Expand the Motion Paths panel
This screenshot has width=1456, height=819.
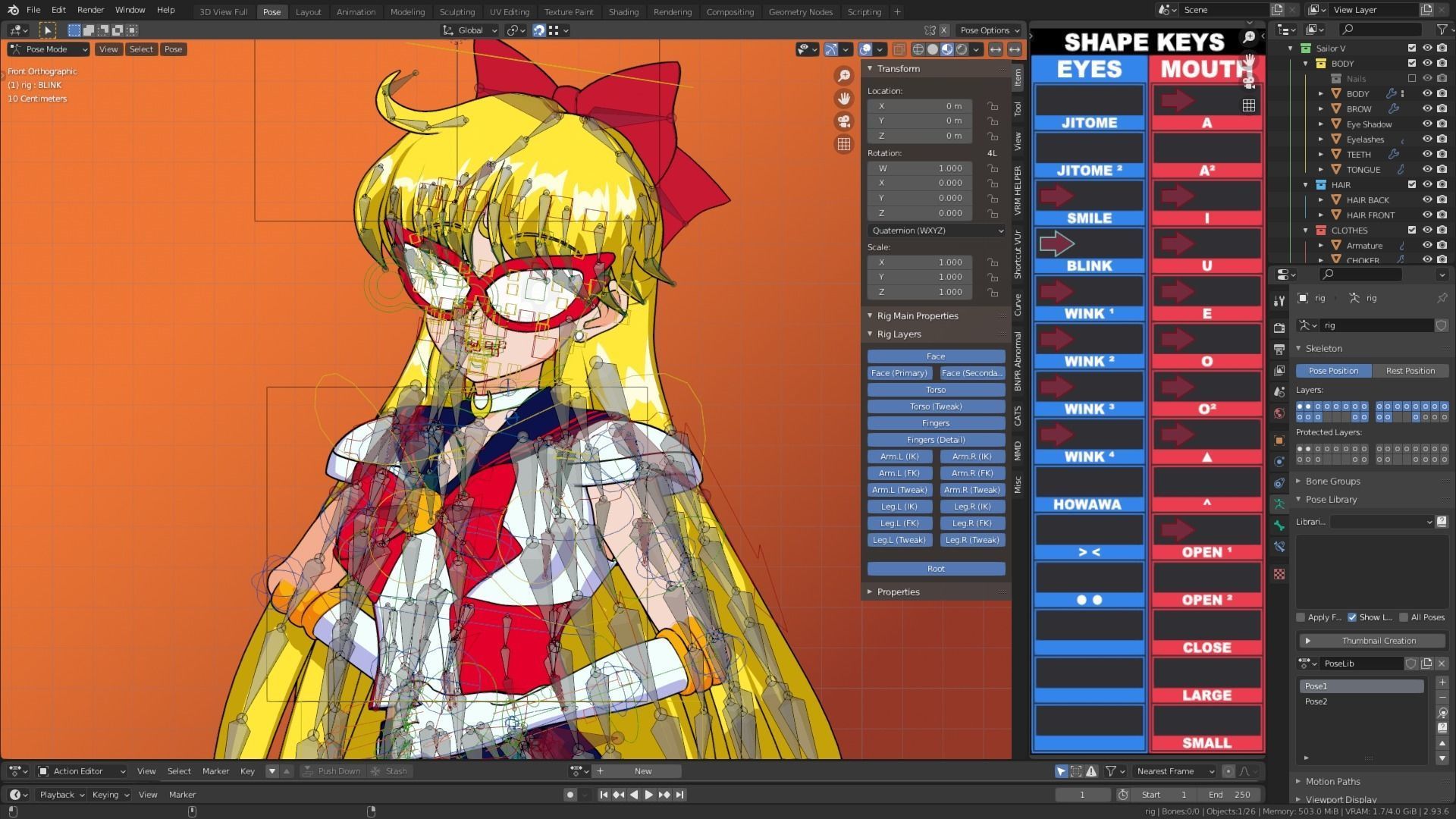pyautogui.click(x=1298, y=781)
